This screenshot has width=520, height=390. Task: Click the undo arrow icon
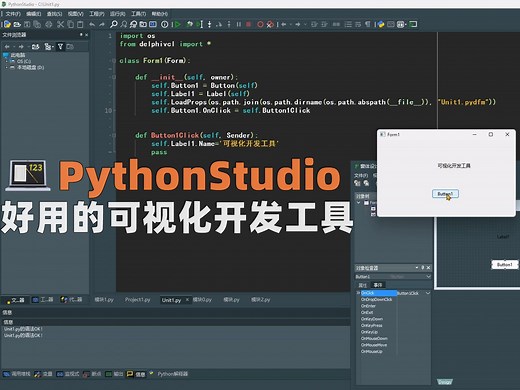(x=92, y=24)
